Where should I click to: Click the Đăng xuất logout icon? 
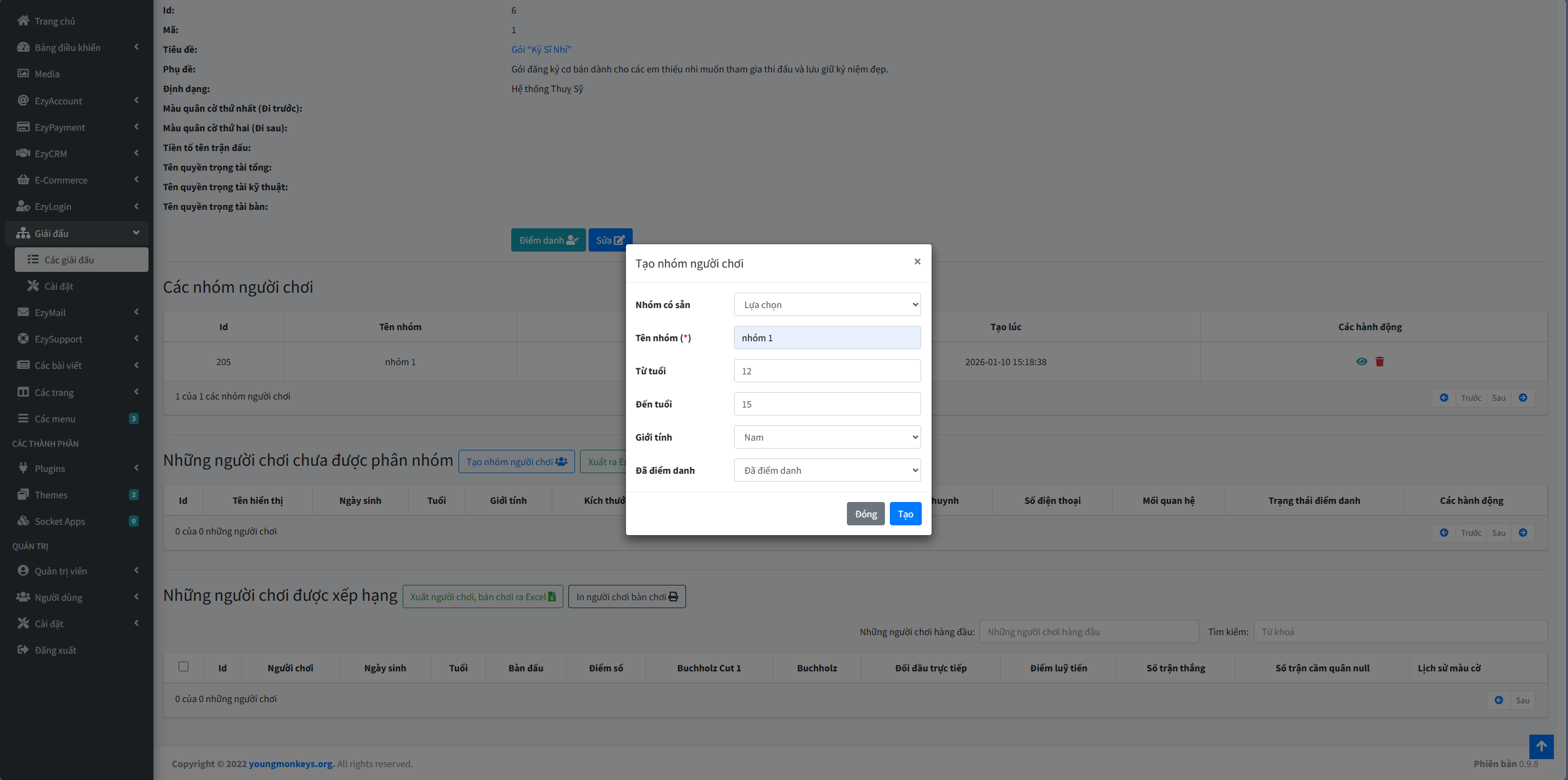[23, 650]
